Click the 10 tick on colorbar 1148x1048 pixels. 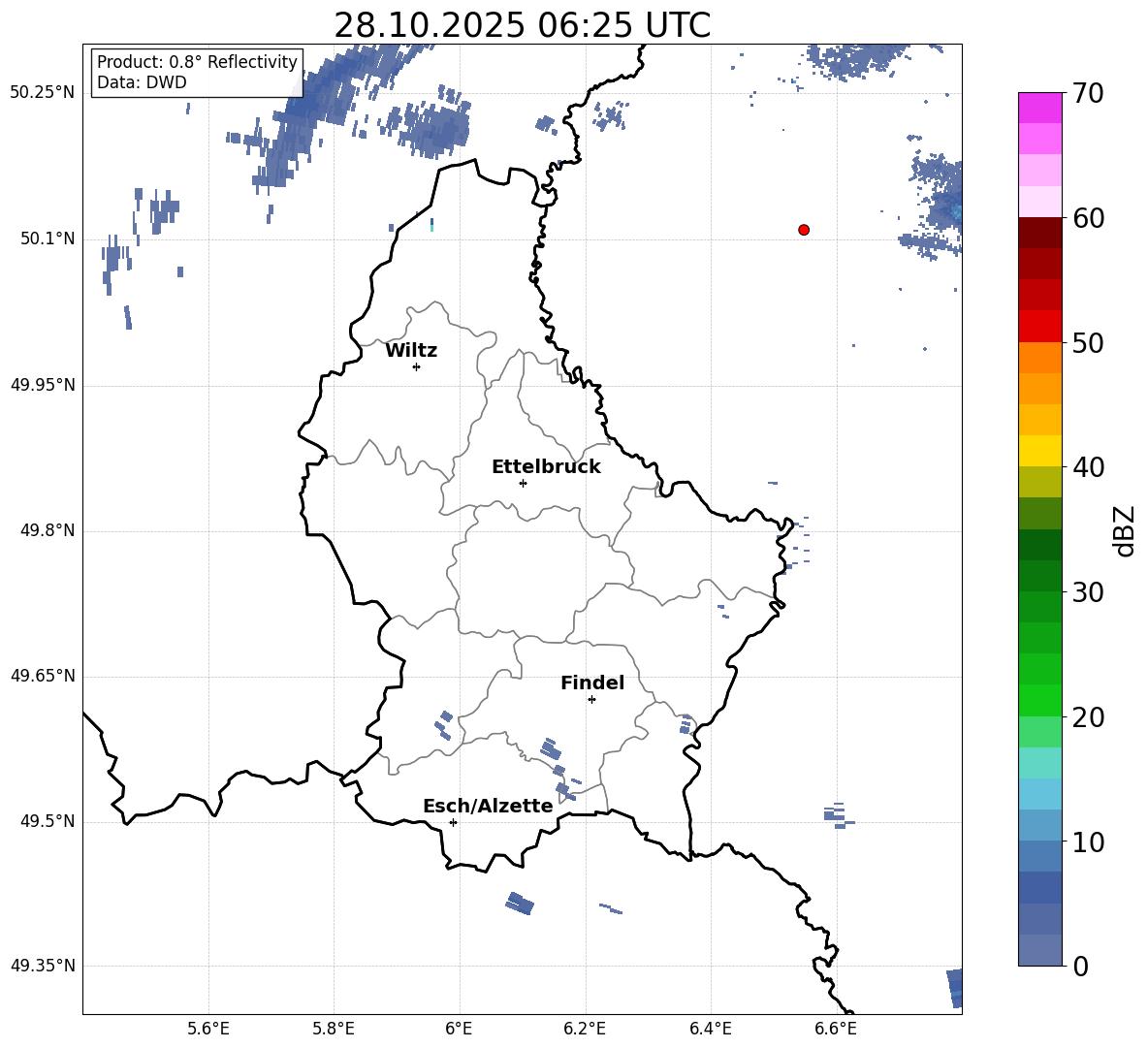click(x=1088, y=842)
